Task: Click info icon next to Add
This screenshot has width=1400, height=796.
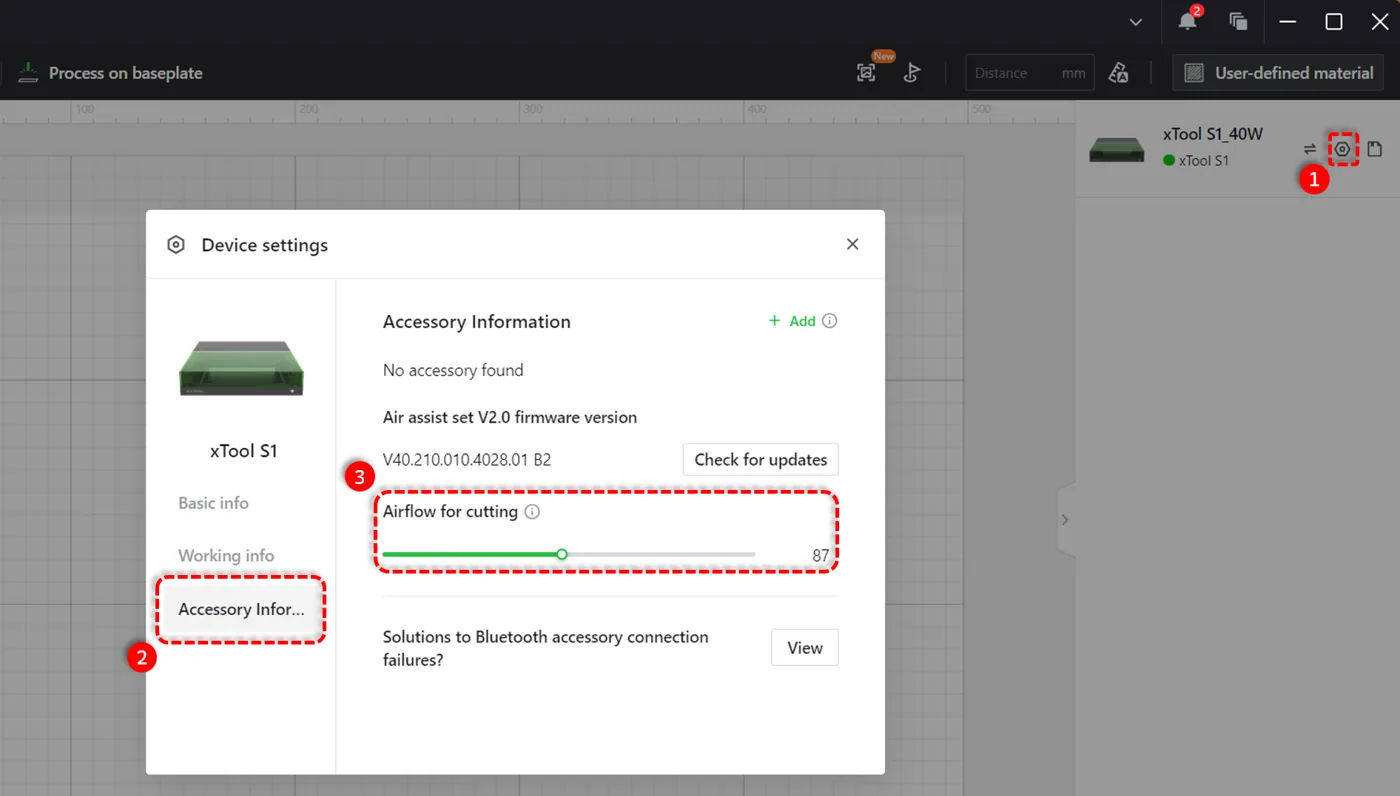Action: click(x=829, y=321)
